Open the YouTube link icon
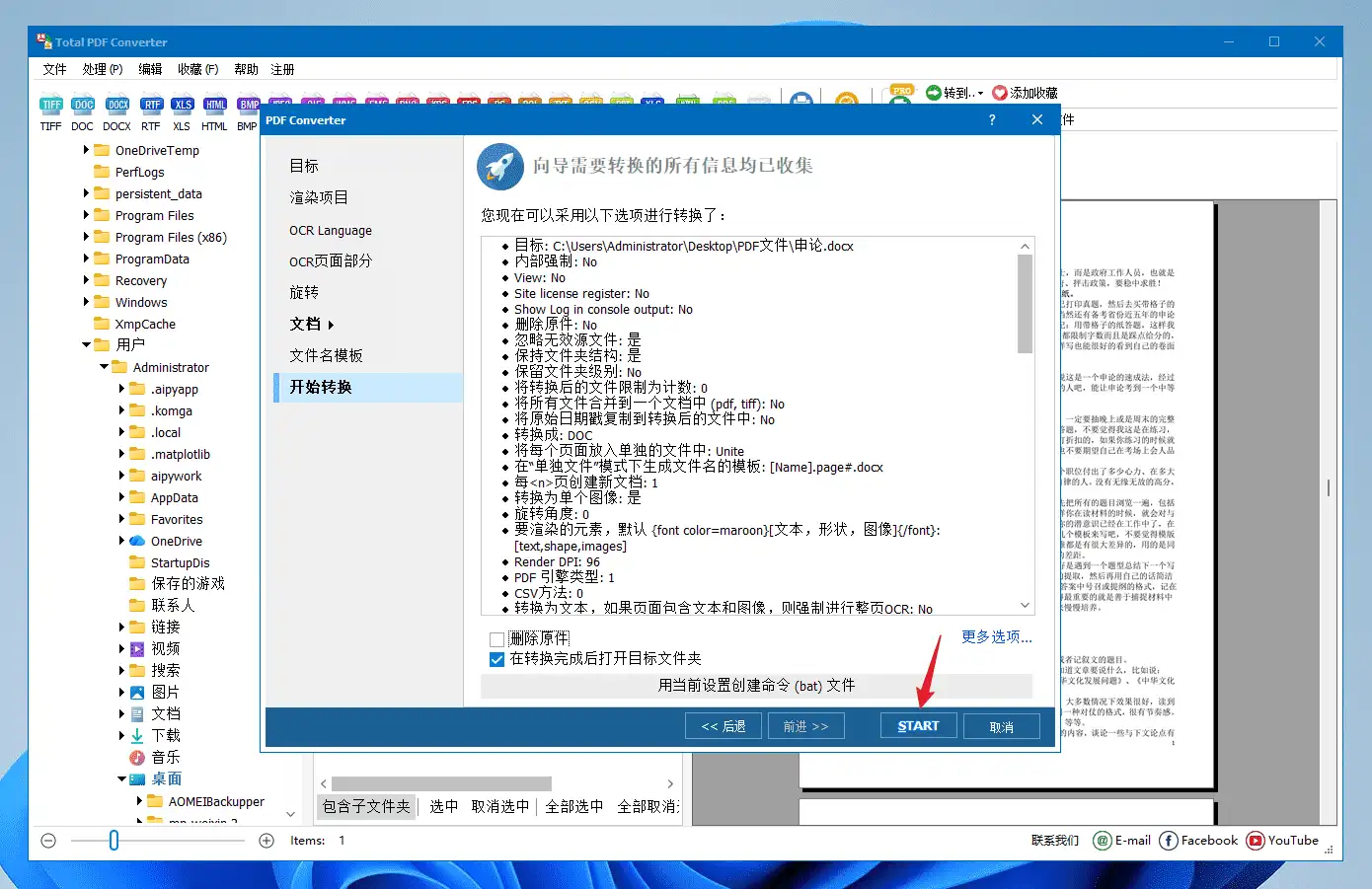The width and height of the screenshot is (1372, 889). click(x=1256, y=841)
